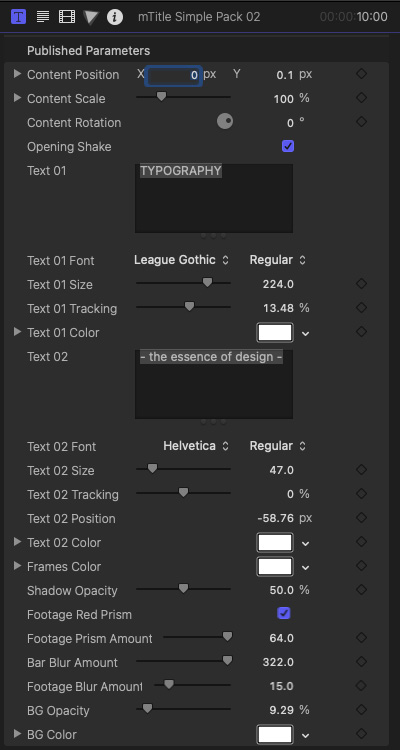Image resolution: width=400 pixels, height=750 pixels.
Task: Click into the Text 02 text box
Action: pos(214,384)
